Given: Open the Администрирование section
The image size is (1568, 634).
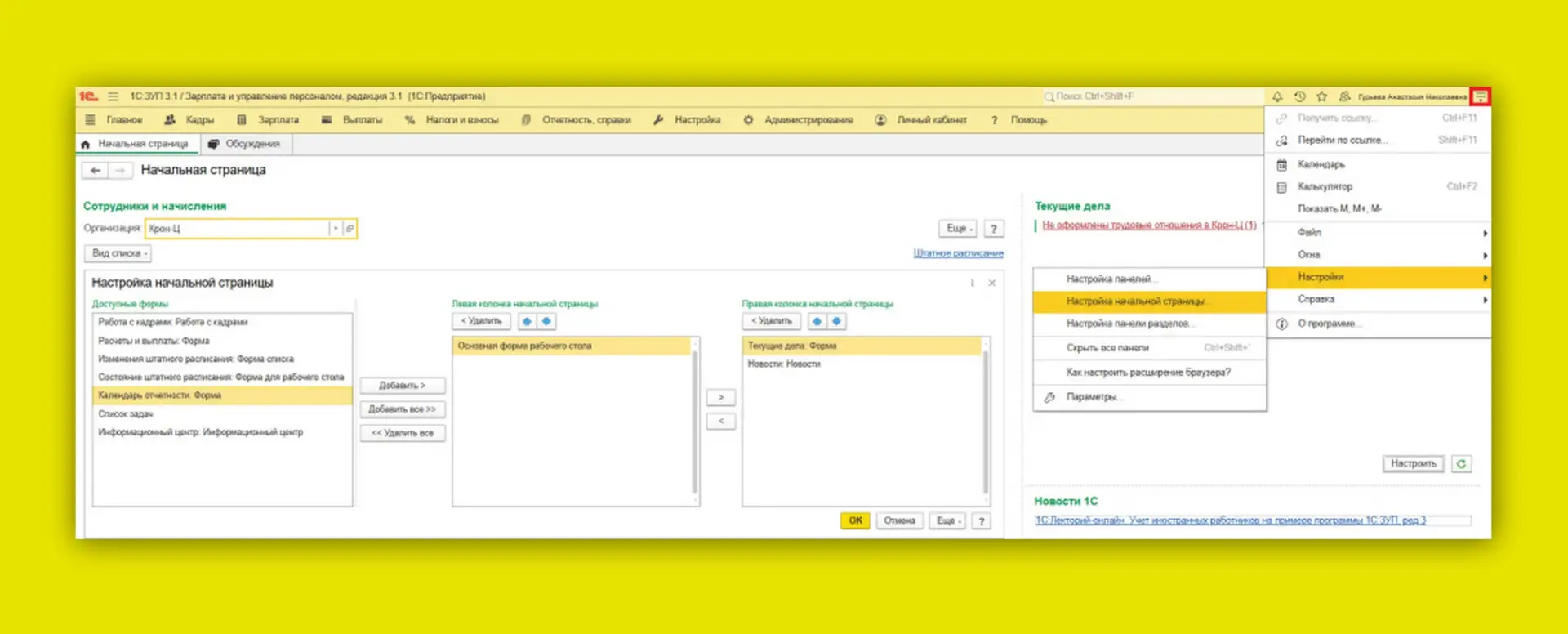Looking at the screenshot, I should click(x=798, y=120).
